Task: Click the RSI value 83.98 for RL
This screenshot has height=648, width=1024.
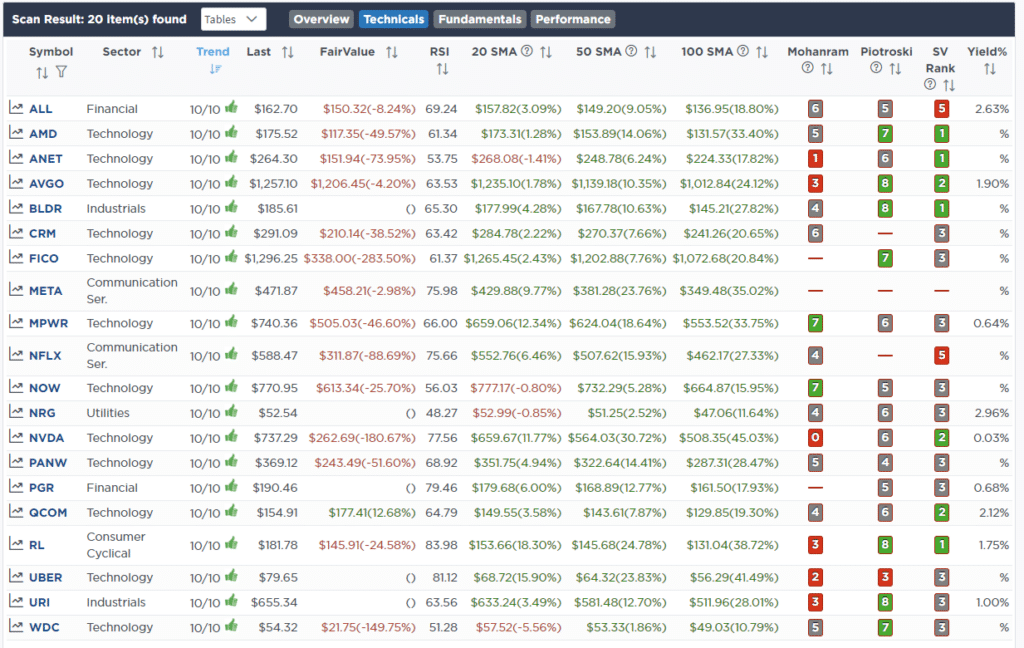Action: 441,545
